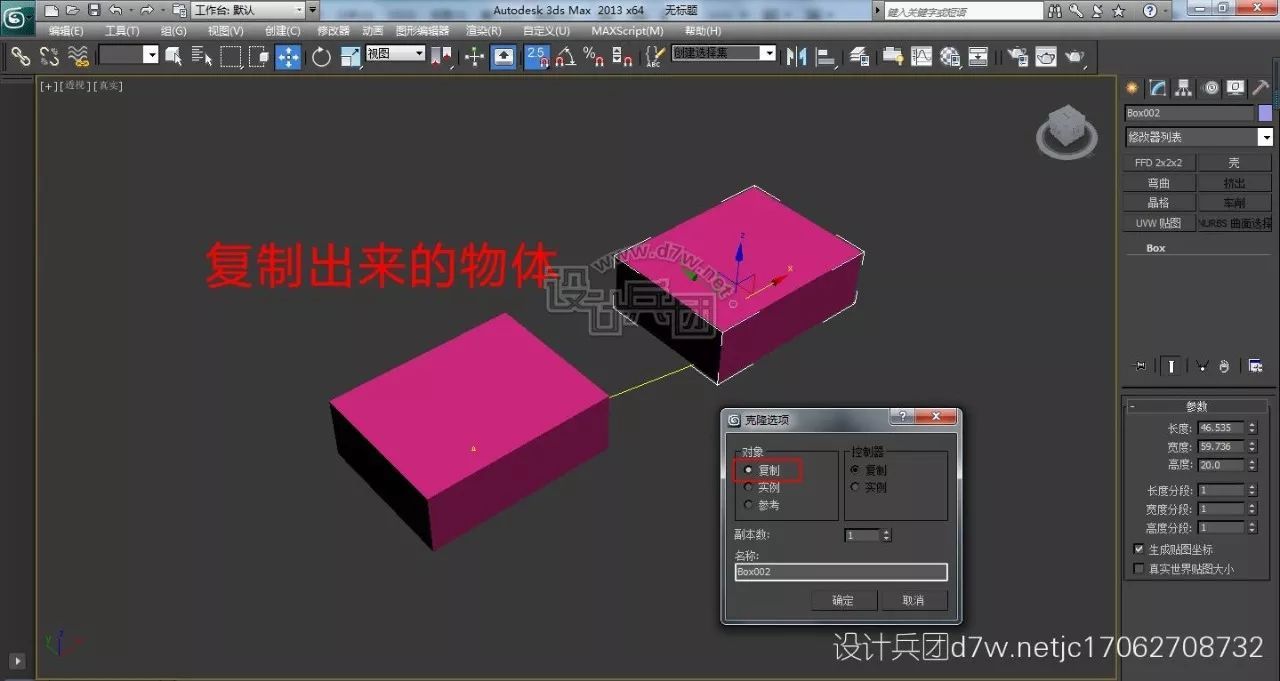Adjust the 高度 spinner arrows
The image size is (1280, 681).
pos(1252,465)
